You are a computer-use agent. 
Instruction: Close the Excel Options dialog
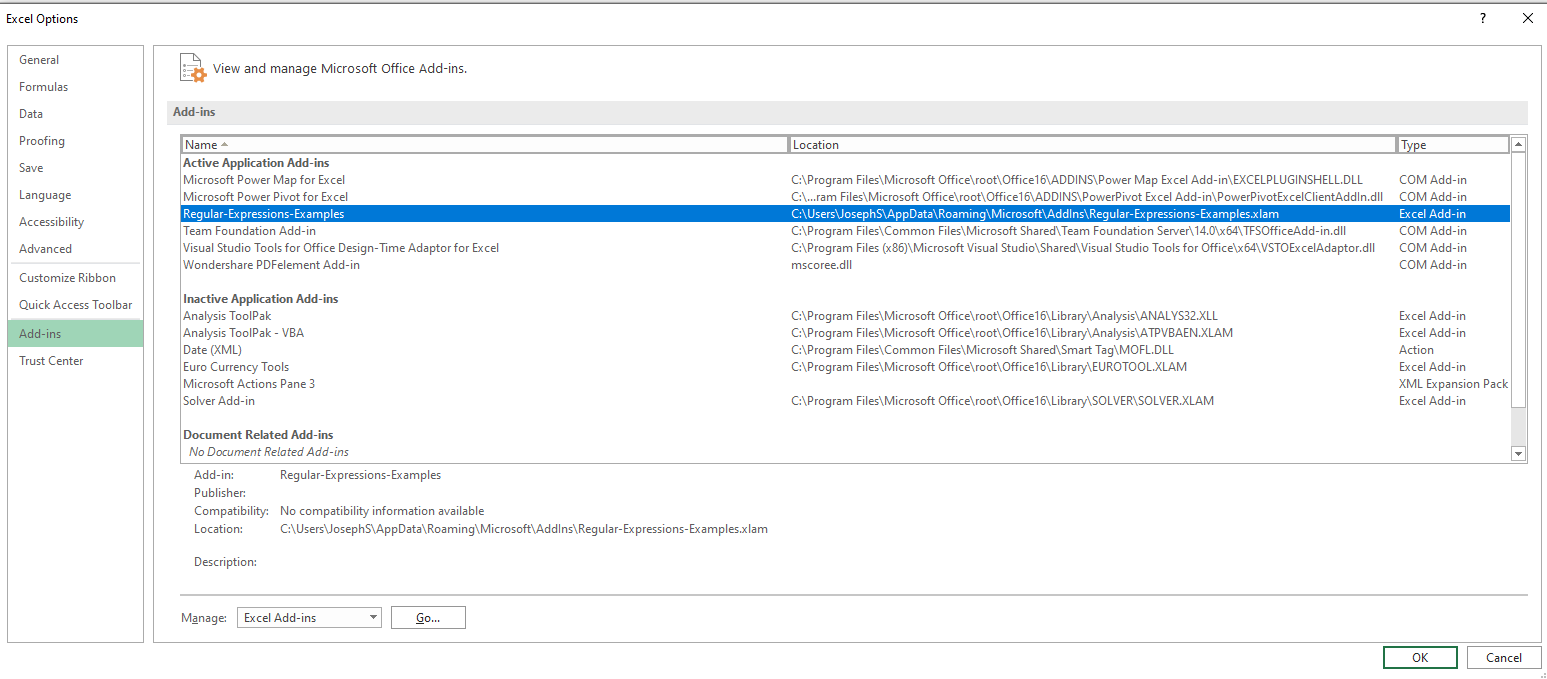click(1527, 18)
